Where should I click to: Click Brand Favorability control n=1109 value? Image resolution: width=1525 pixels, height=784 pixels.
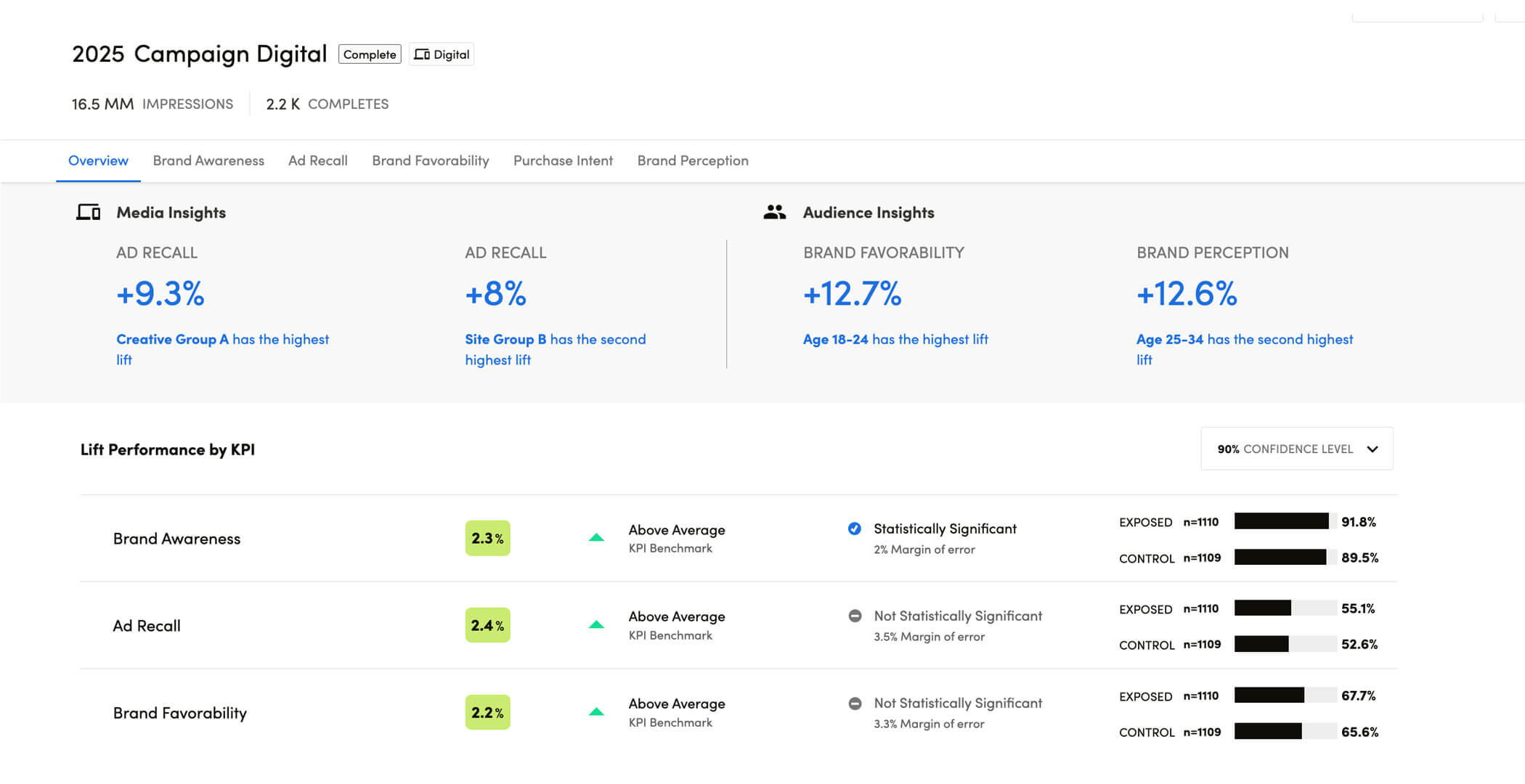tap(1202, 732)
